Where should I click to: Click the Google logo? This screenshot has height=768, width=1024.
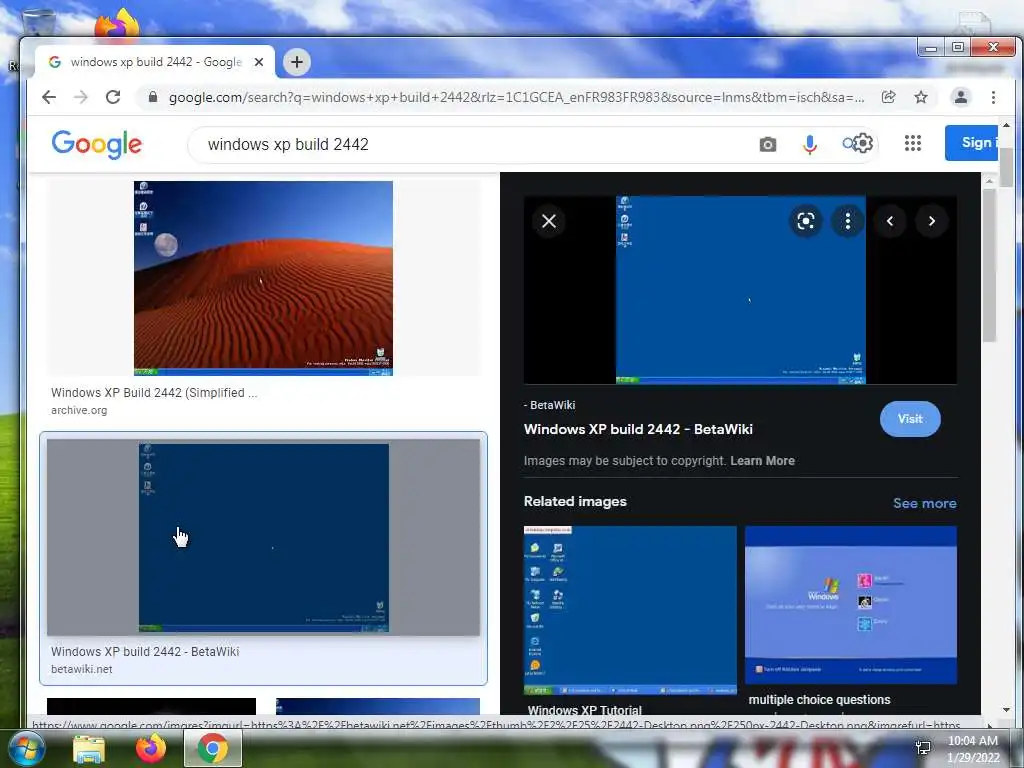tap(97, 144)
